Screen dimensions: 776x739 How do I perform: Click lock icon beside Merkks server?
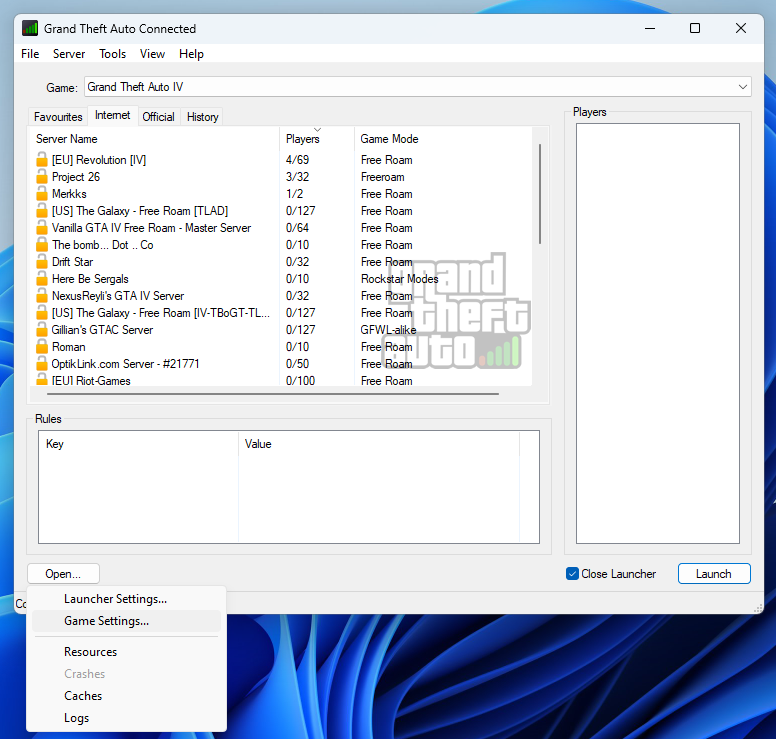pyautogui.click(x=42, y=194)
